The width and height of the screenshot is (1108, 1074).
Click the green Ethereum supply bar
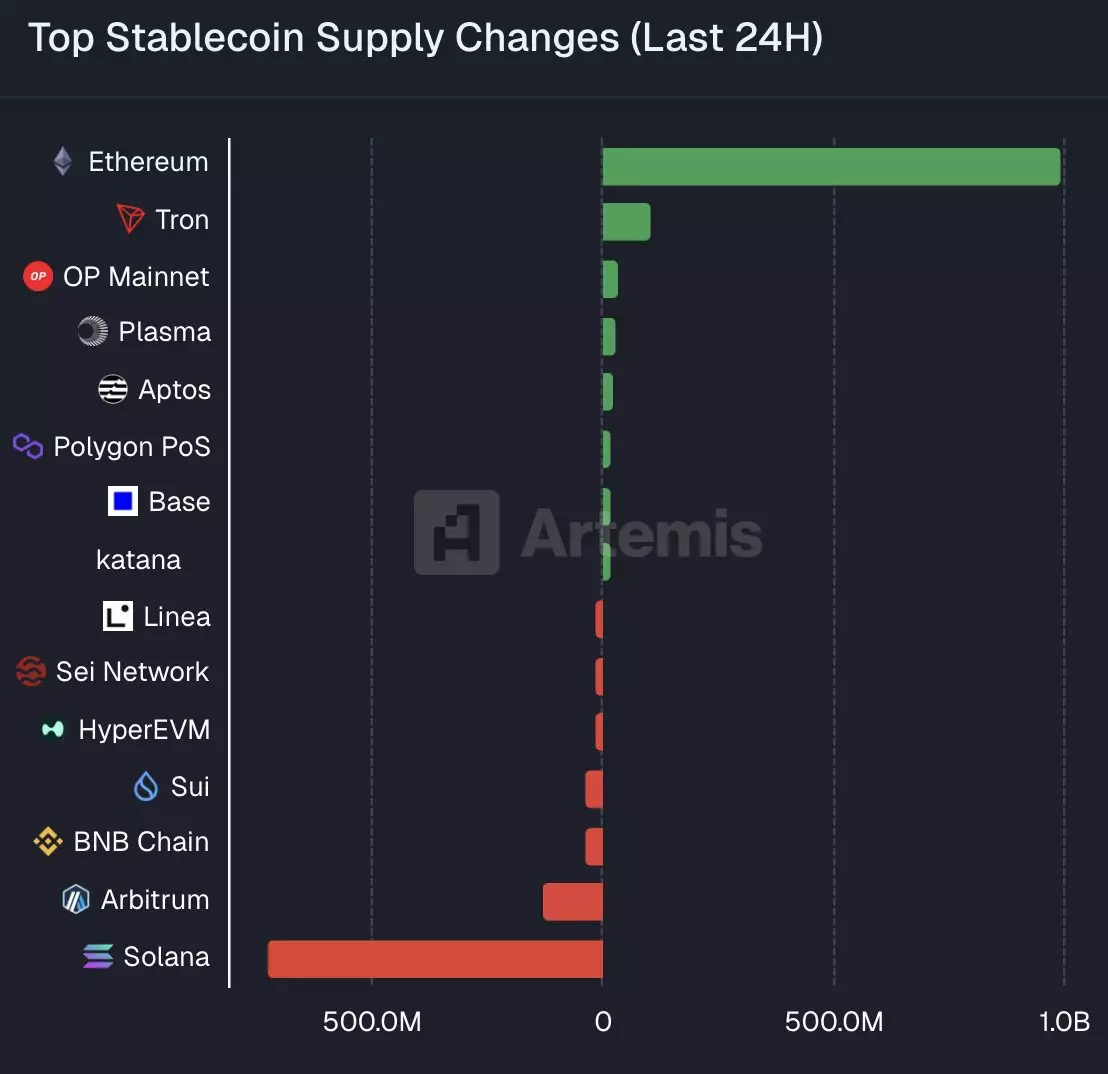click(x=830, y=166)
